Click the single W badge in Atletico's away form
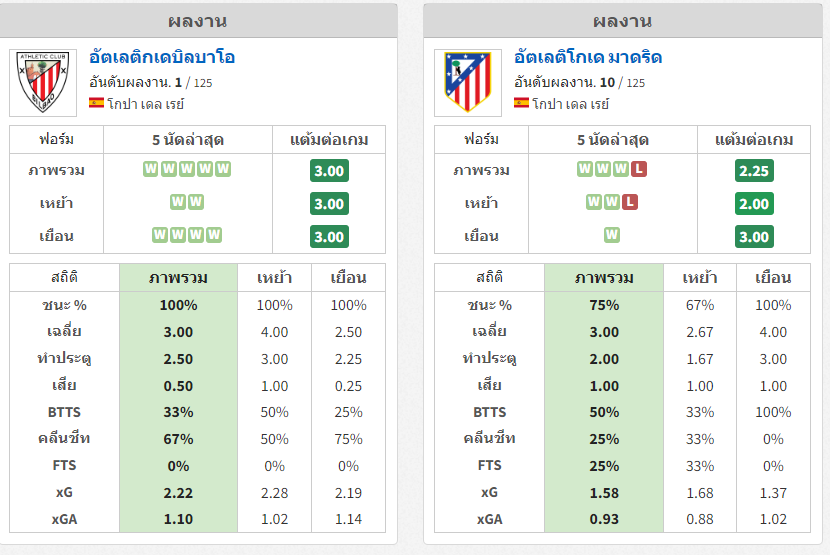 [x=612, y=235]
